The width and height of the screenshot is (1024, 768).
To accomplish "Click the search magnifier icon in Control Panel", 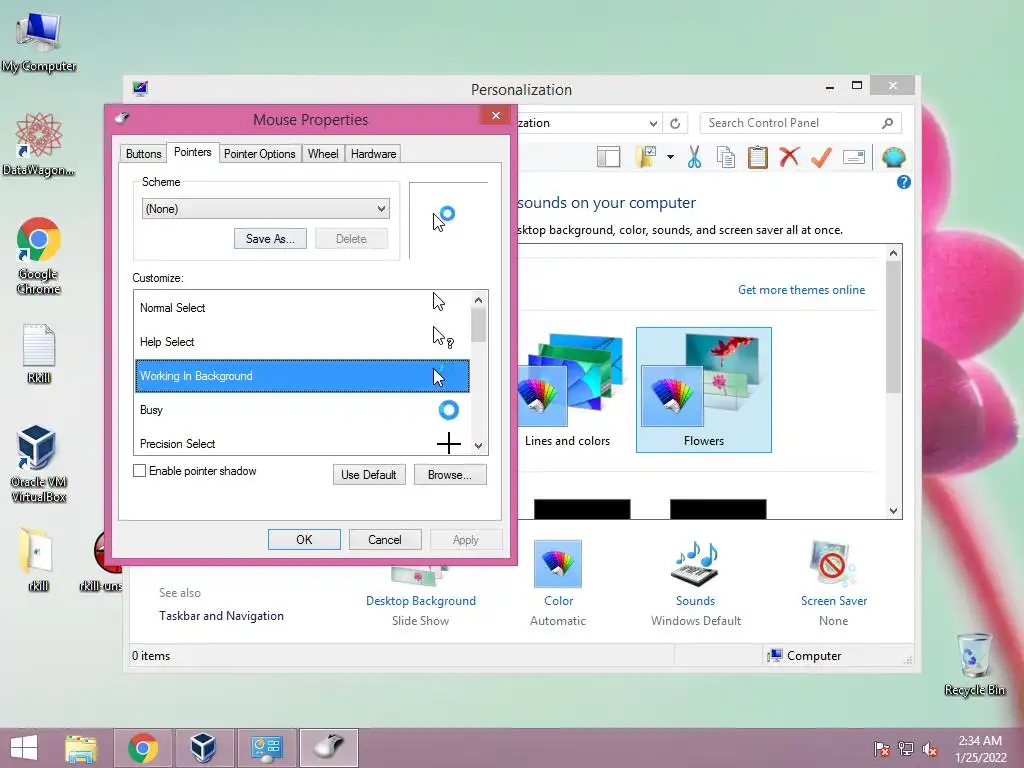I will click(887, 123).
